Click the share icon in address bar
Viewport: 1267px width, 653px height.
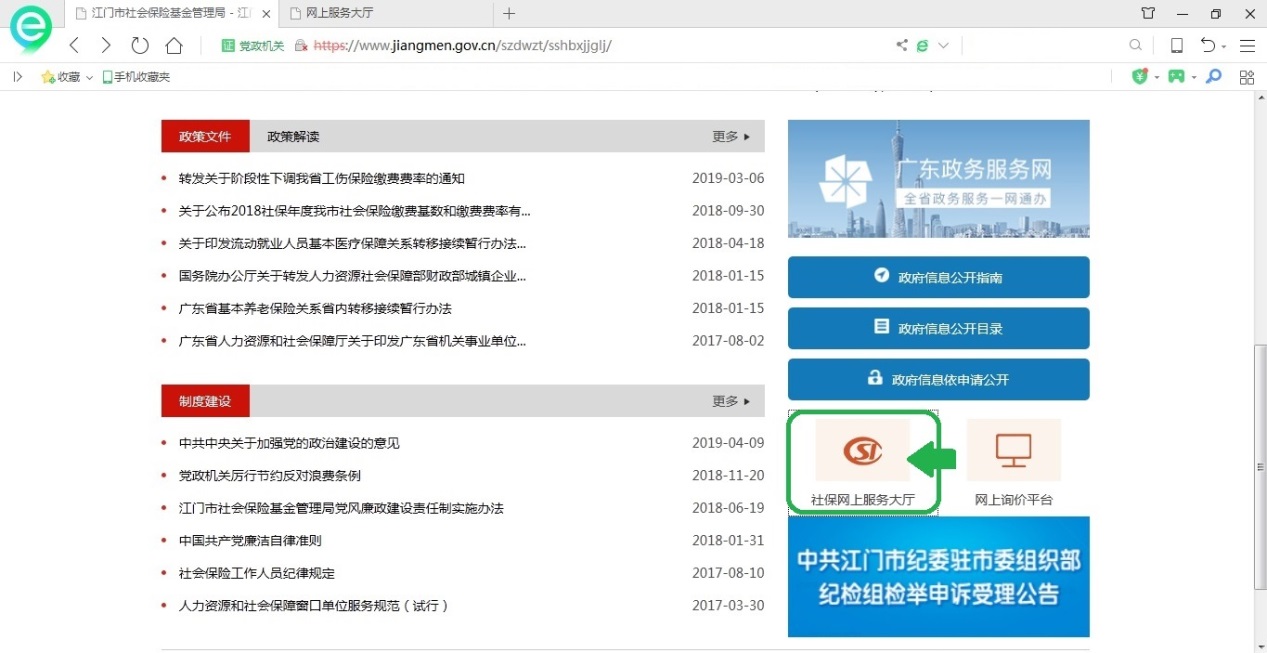coord(901,45)
